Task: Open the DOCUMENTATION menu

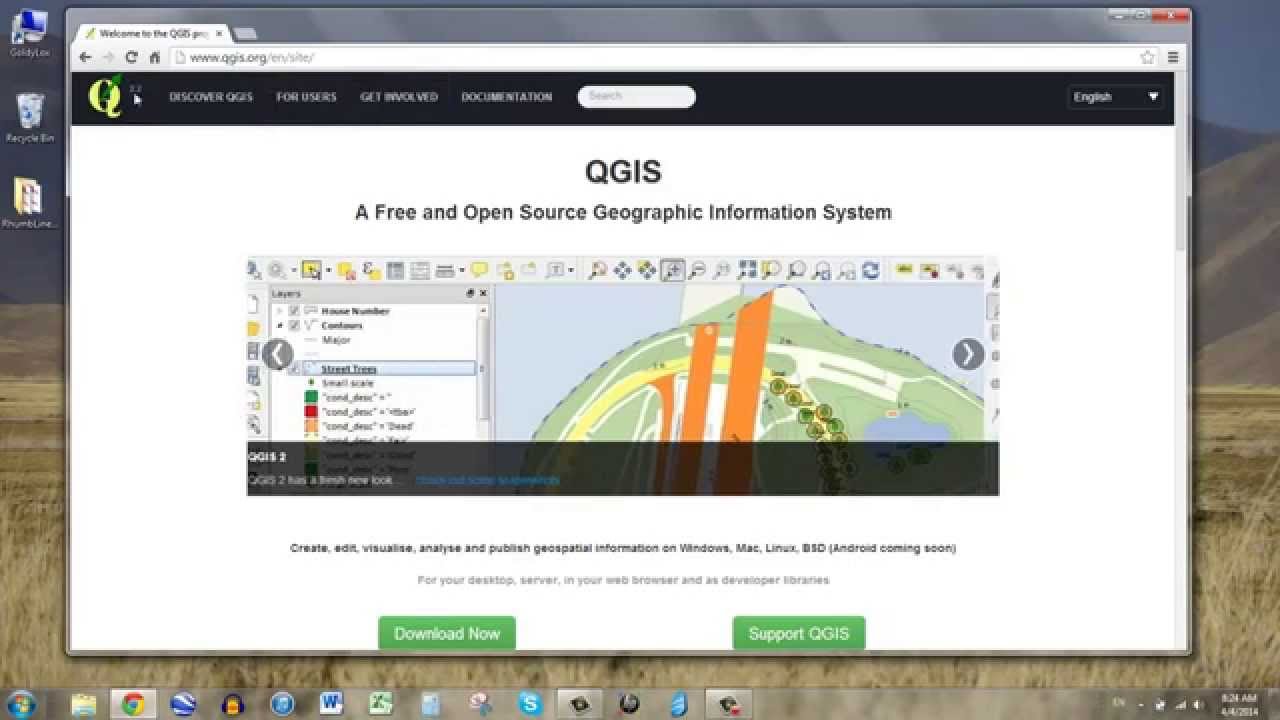Action: [x=506, y=97]
